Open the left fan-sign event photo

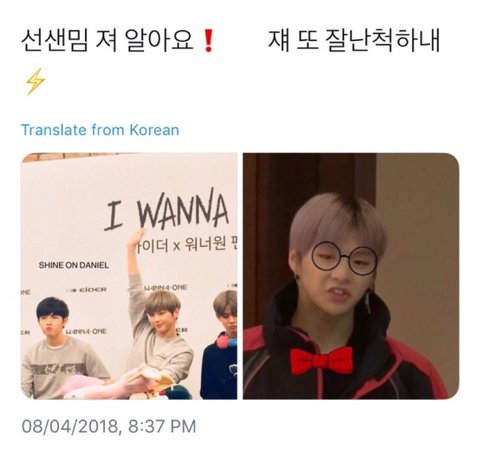(129, 276)
